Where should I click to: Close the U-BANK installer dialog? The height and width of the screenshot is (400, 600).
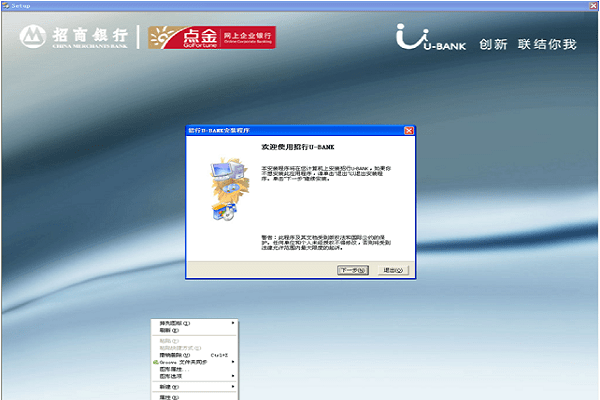click(x=409, y=131)
